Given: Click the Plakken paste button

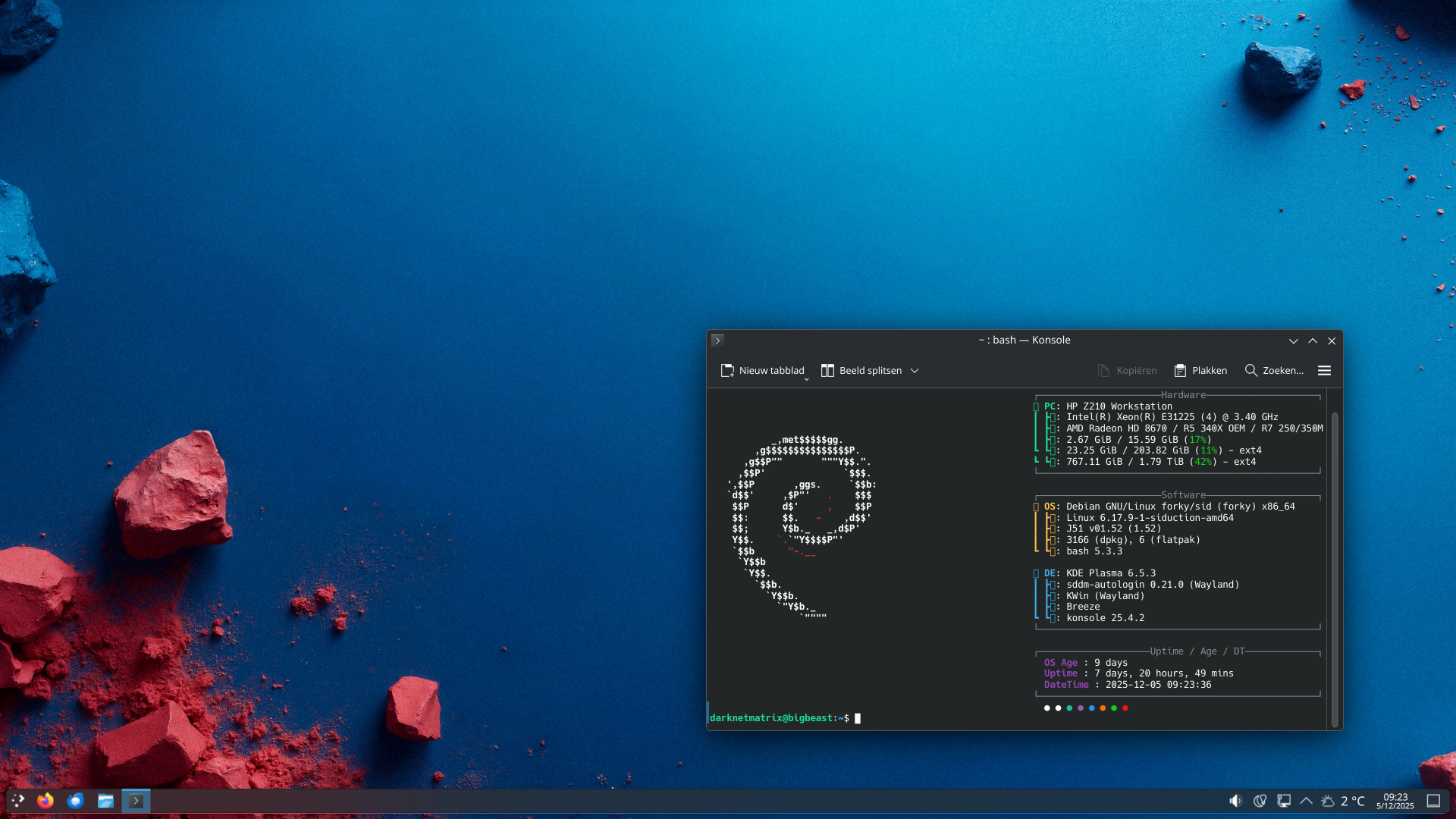Looking at the screenshot, I should click(1200, 371).
